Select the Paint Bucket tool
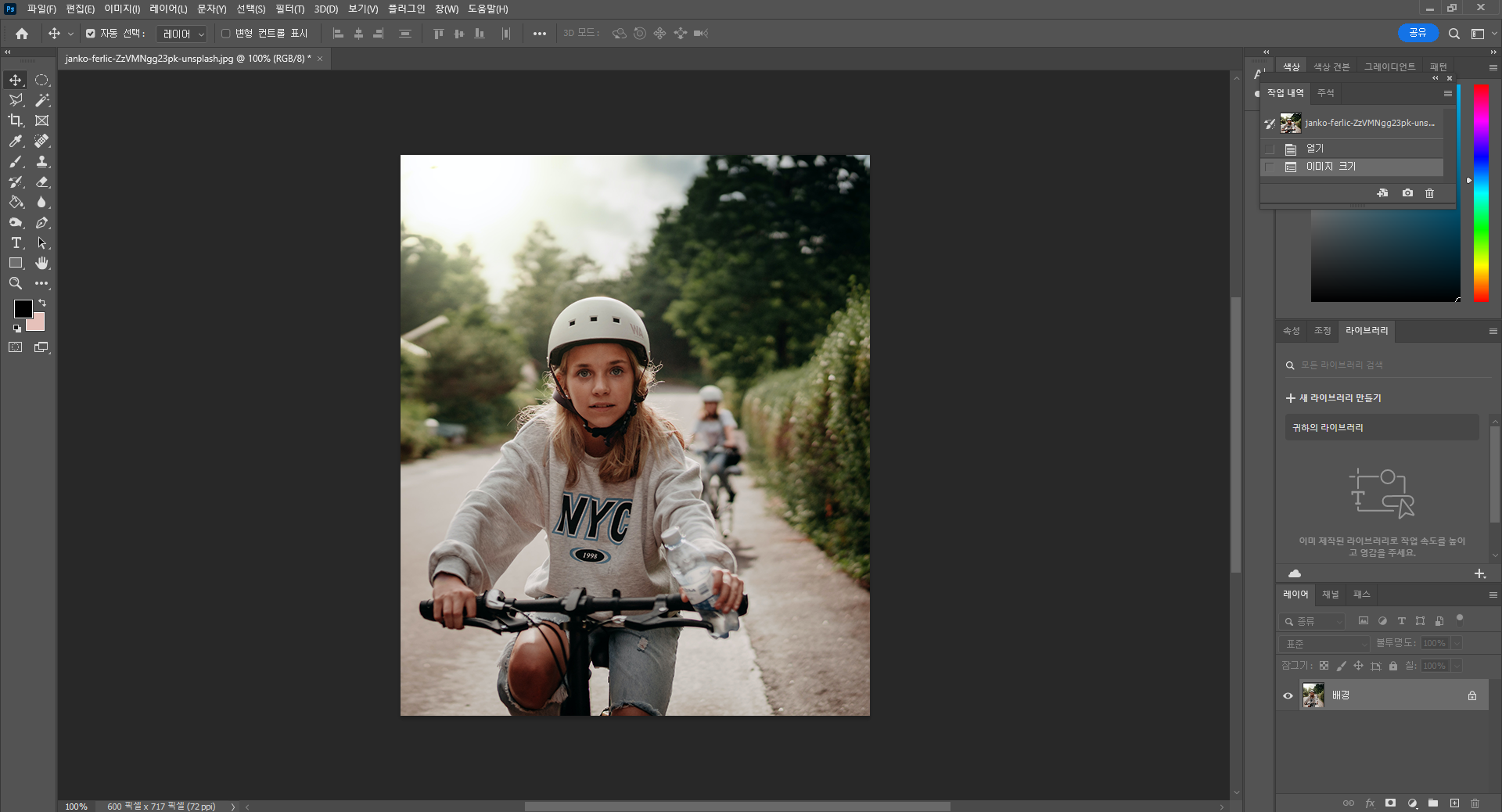1502x812 pixels. coord(16,202)
